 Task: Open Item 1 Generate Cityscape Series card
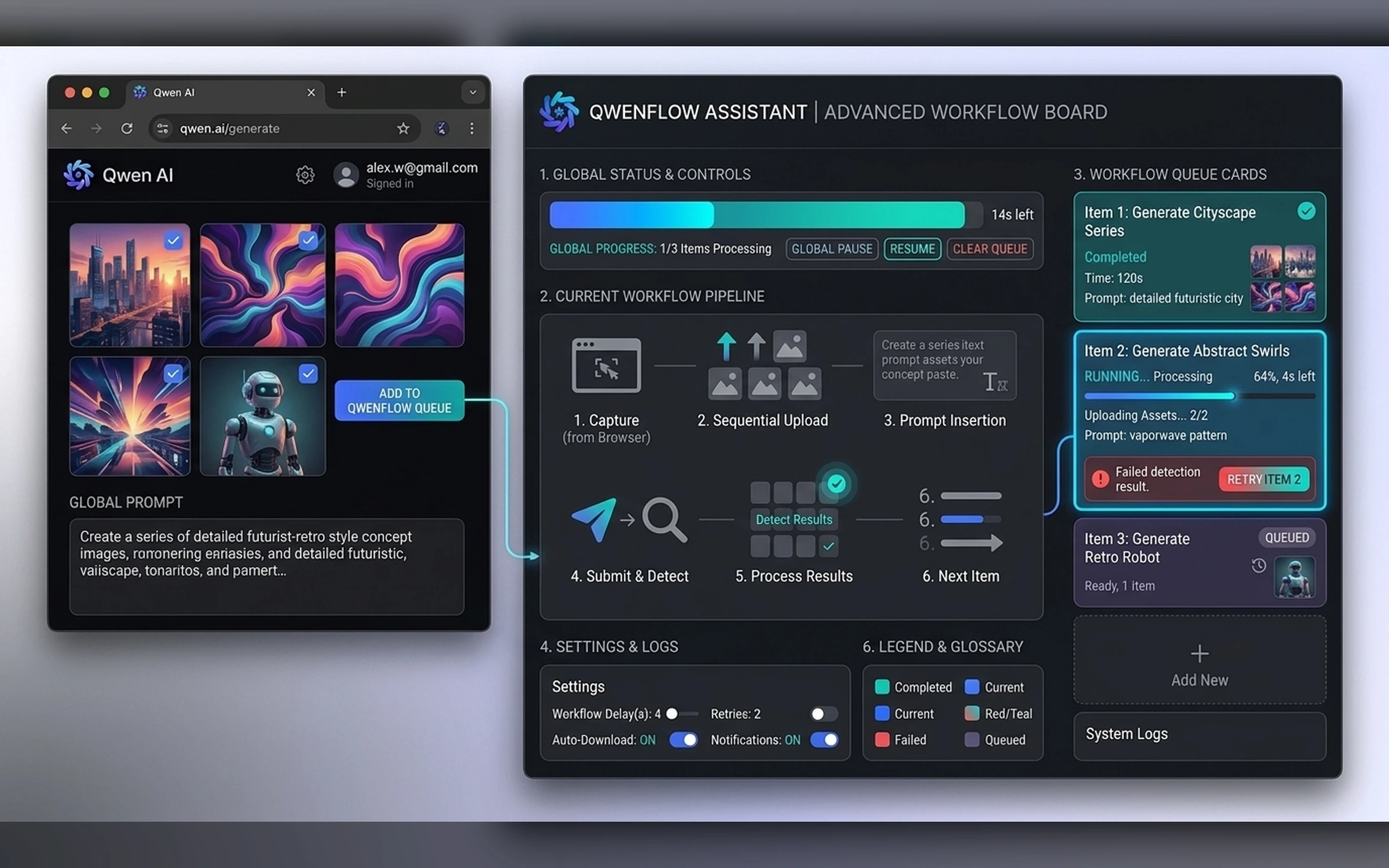click(1199, 257)
